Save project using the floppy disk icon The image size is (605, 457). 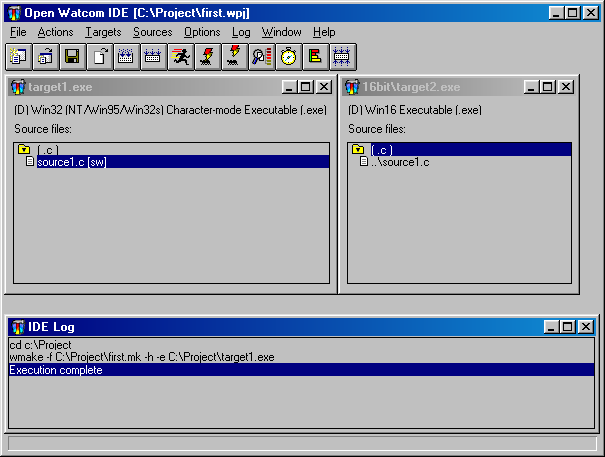tap(73, 57)
